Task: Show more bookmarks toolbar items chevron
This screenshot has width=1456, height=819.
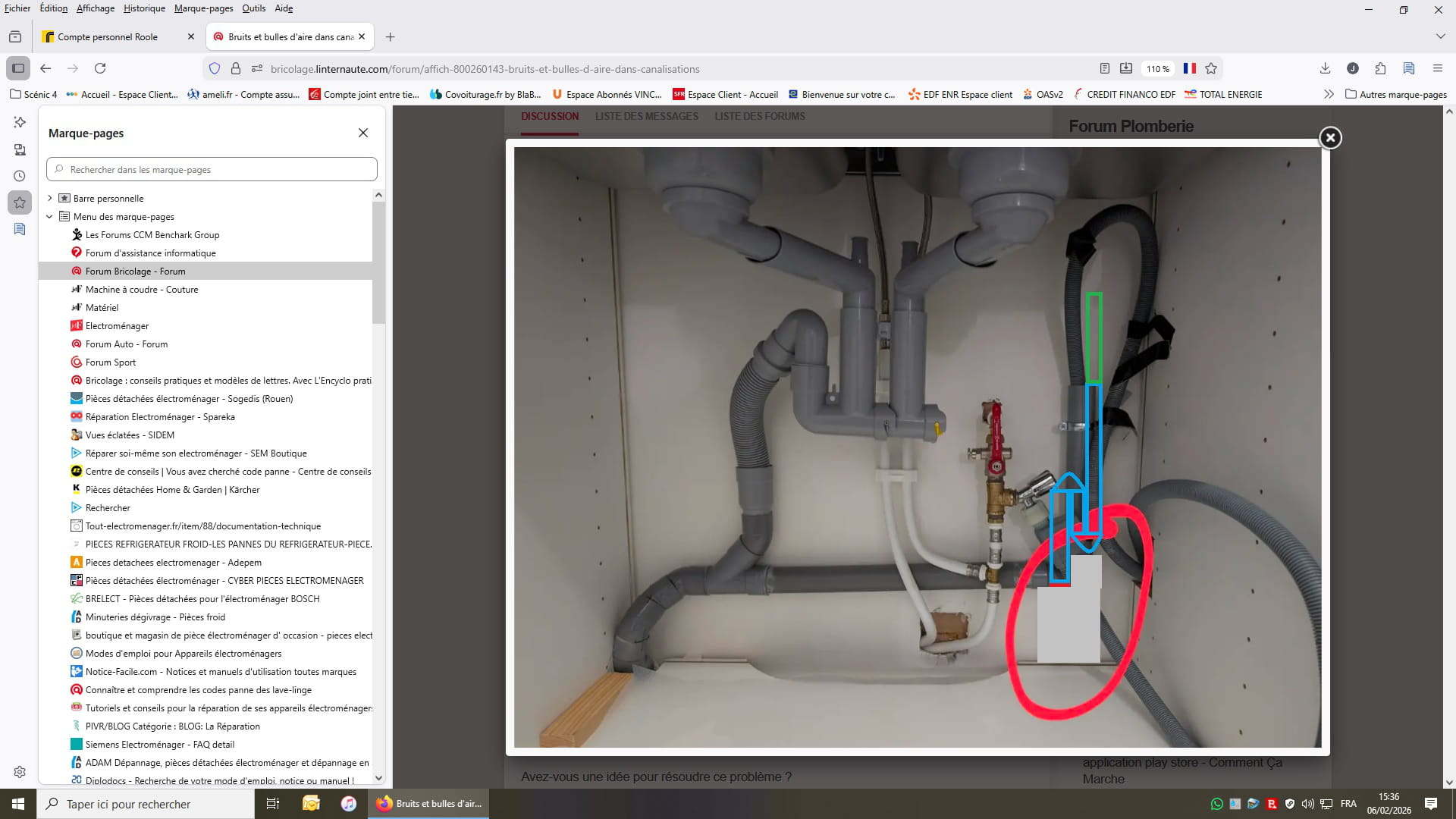Action: [1328, 94]
